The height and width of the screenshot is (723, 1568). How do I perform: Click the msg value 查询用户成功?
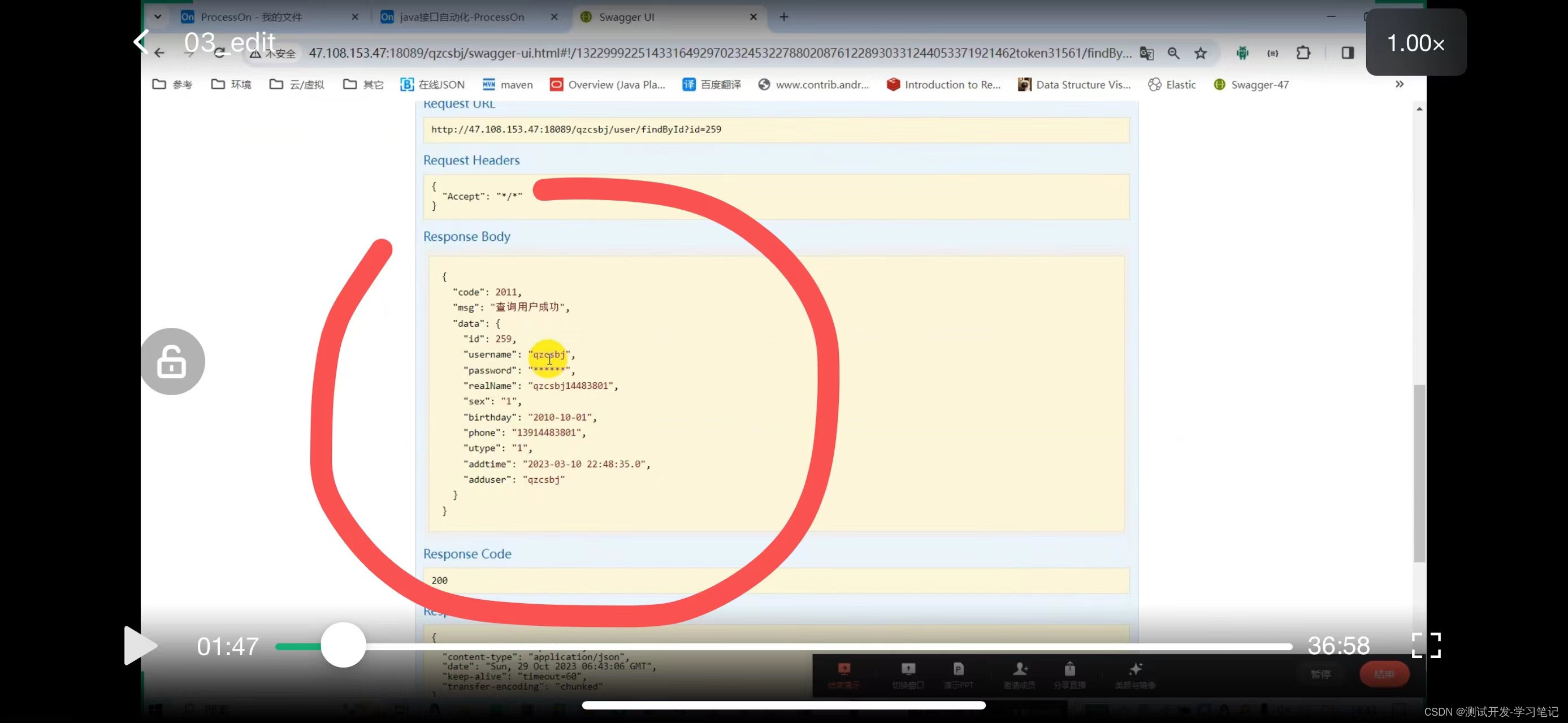(x=527, y=307)
